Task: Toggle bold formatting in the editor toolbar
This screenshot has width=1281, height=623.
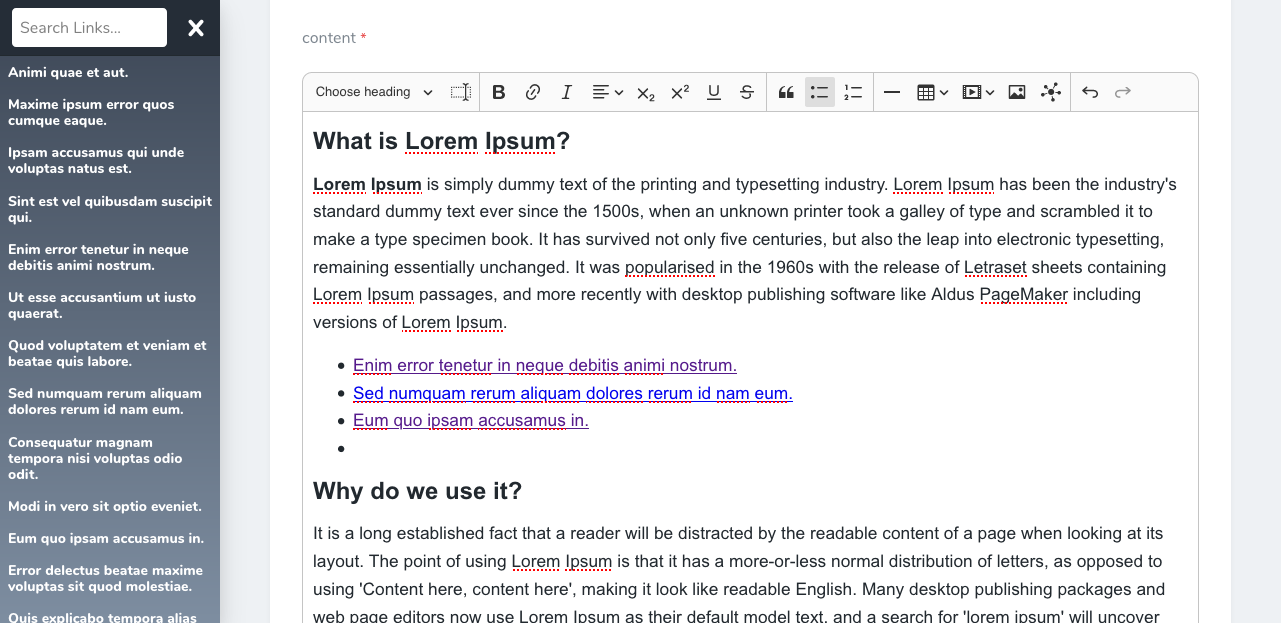Action: 499,92
